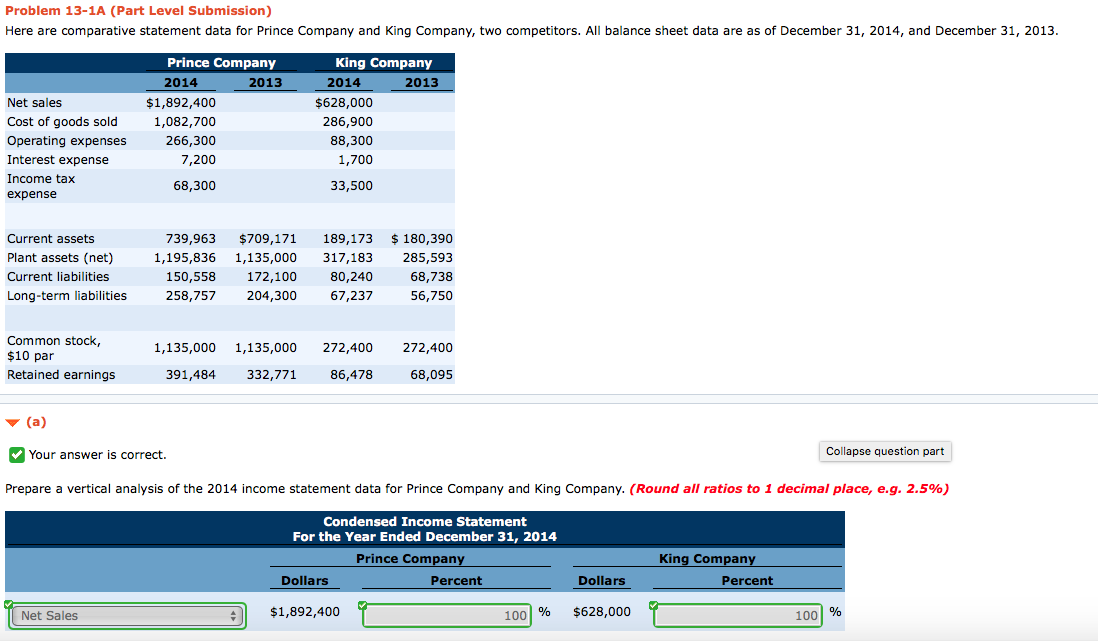Click the Collapse question part button
1098x641 pixels.
click(x=884, y=451)
